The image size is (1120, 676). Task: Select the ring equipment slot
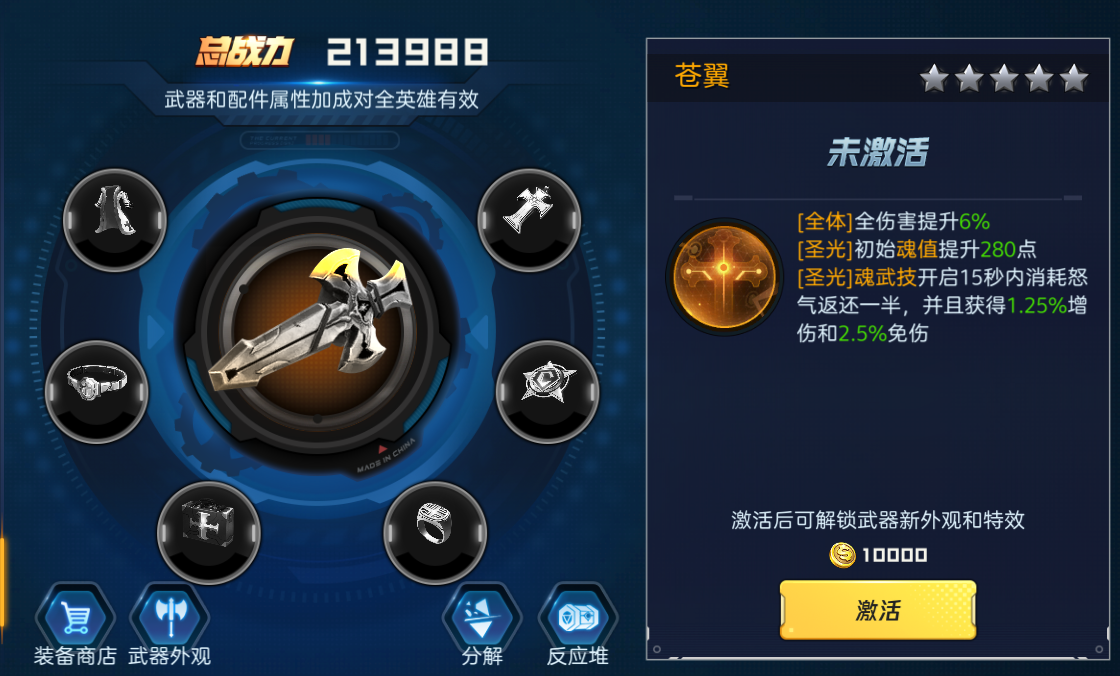coord(435,532)
